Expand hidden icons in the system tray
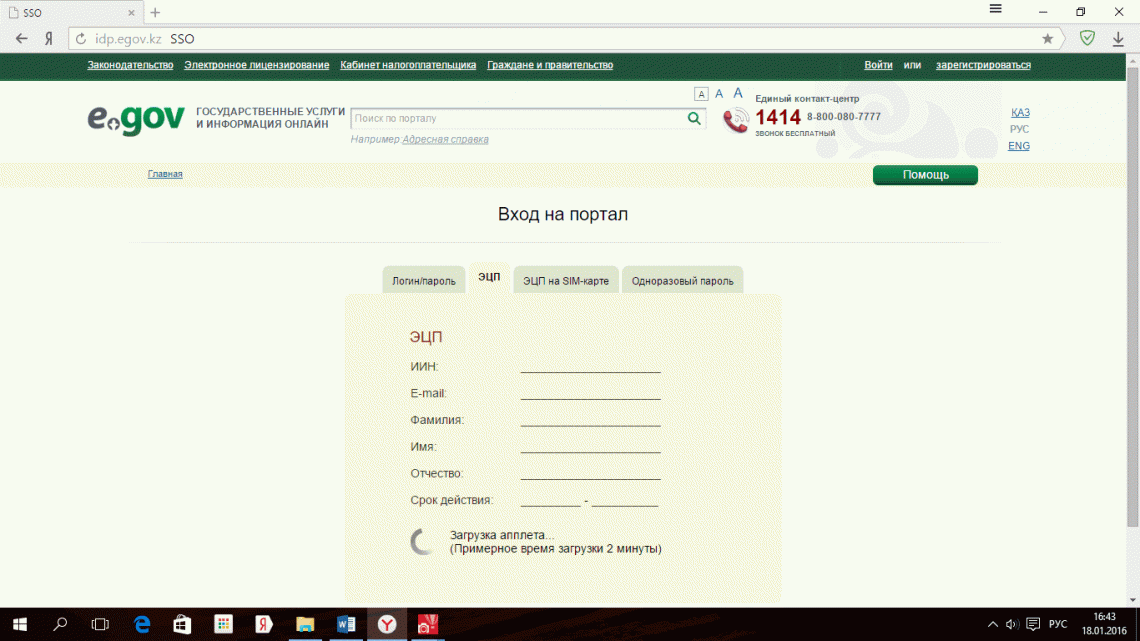1140x641 pixels. coord(992,625)
